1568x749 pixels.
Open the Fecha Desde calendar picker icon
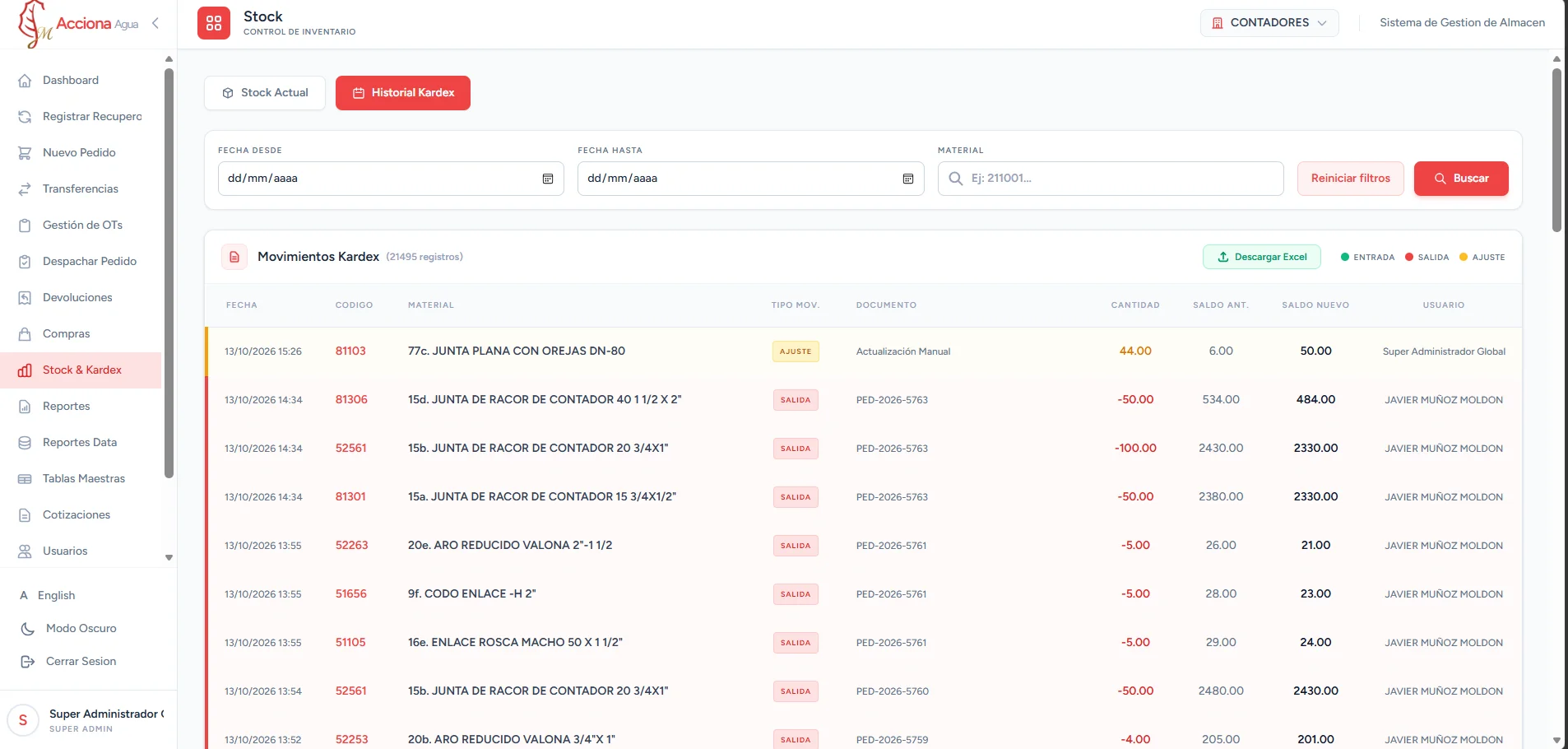pyautogui.click(x=548, y=179)
